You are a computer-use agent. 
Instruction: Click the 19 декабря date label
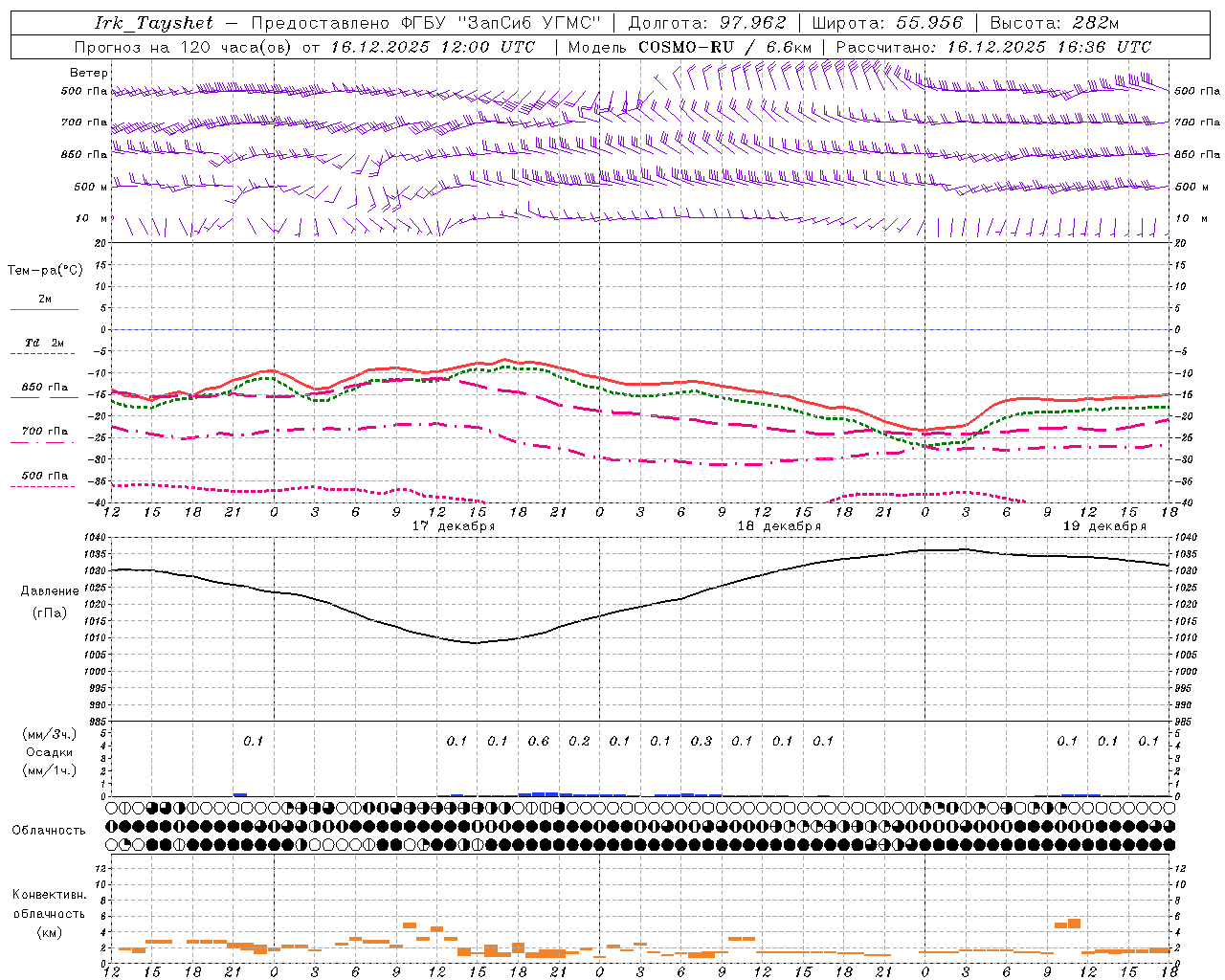pyautogui.click(x=1104, y=526)
